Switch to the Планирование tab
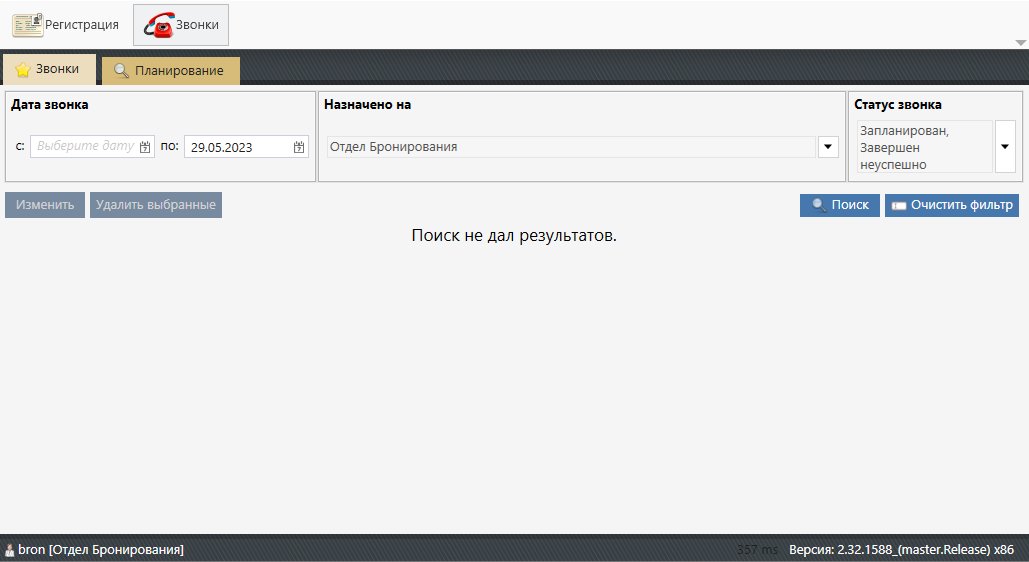Screen dimensions: 1029x562 coord(171,71)
